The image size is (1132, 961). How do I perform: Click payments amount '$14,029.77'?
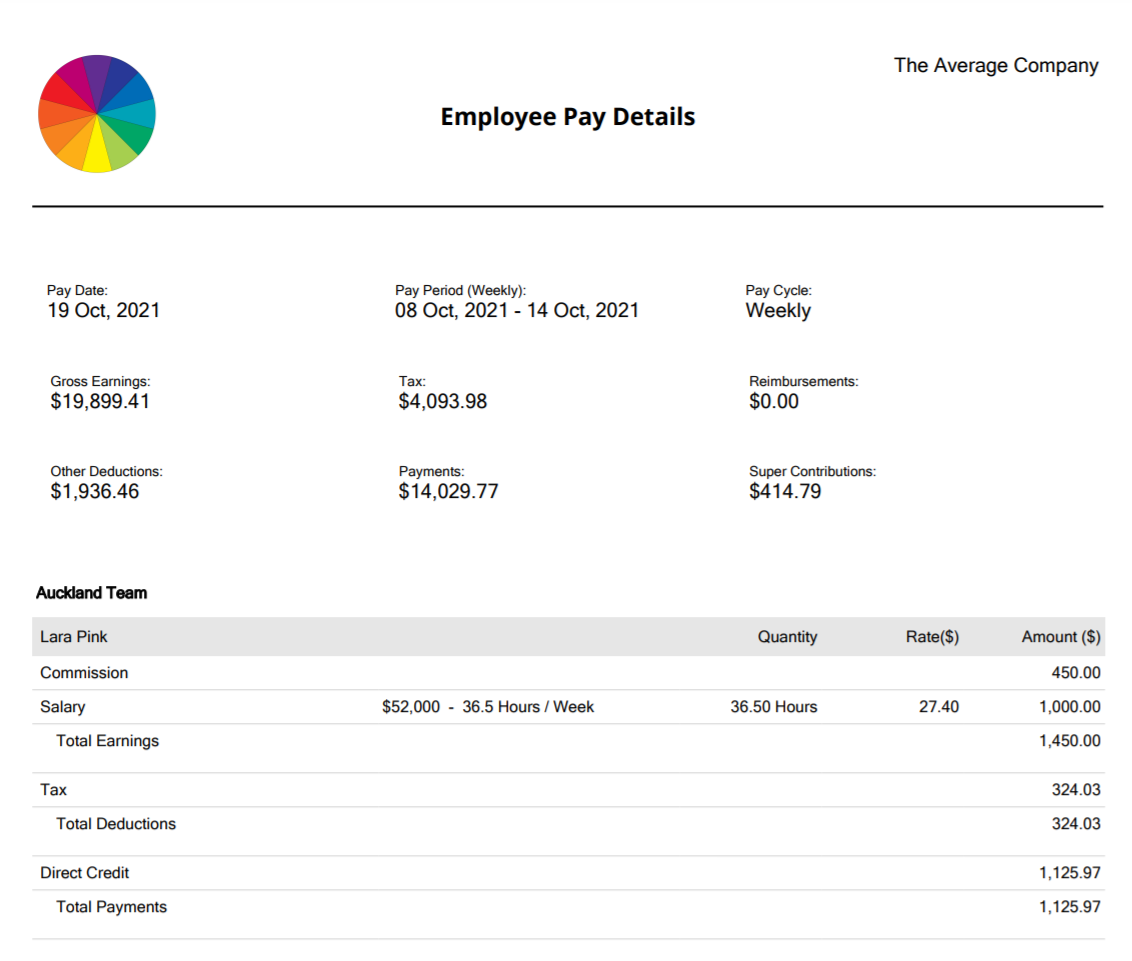(448, 492)
